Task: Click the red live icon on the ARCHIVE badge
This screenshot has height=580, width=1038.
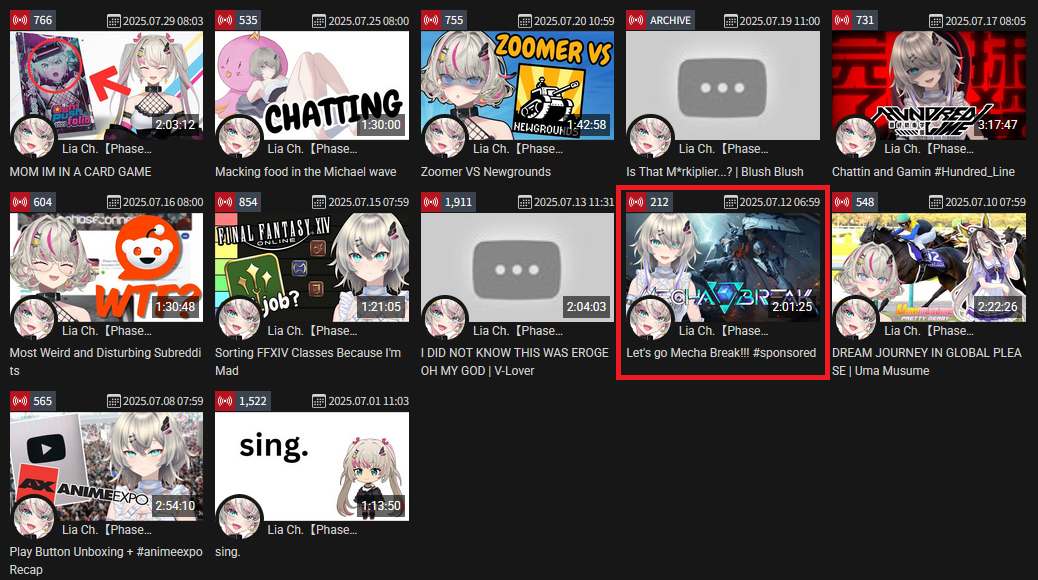Action: tap(637, 21)
